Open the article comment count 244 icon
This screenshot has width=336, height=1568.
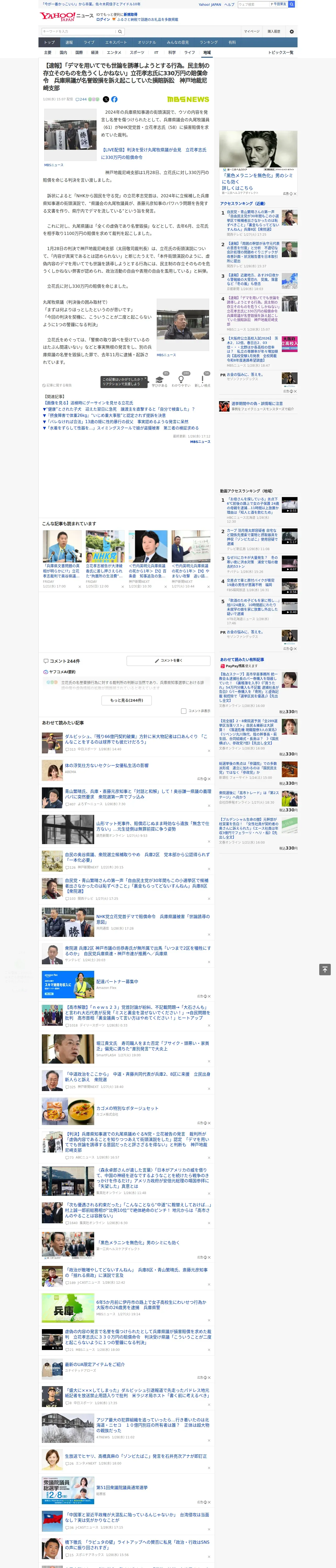(x=81, y=99)
